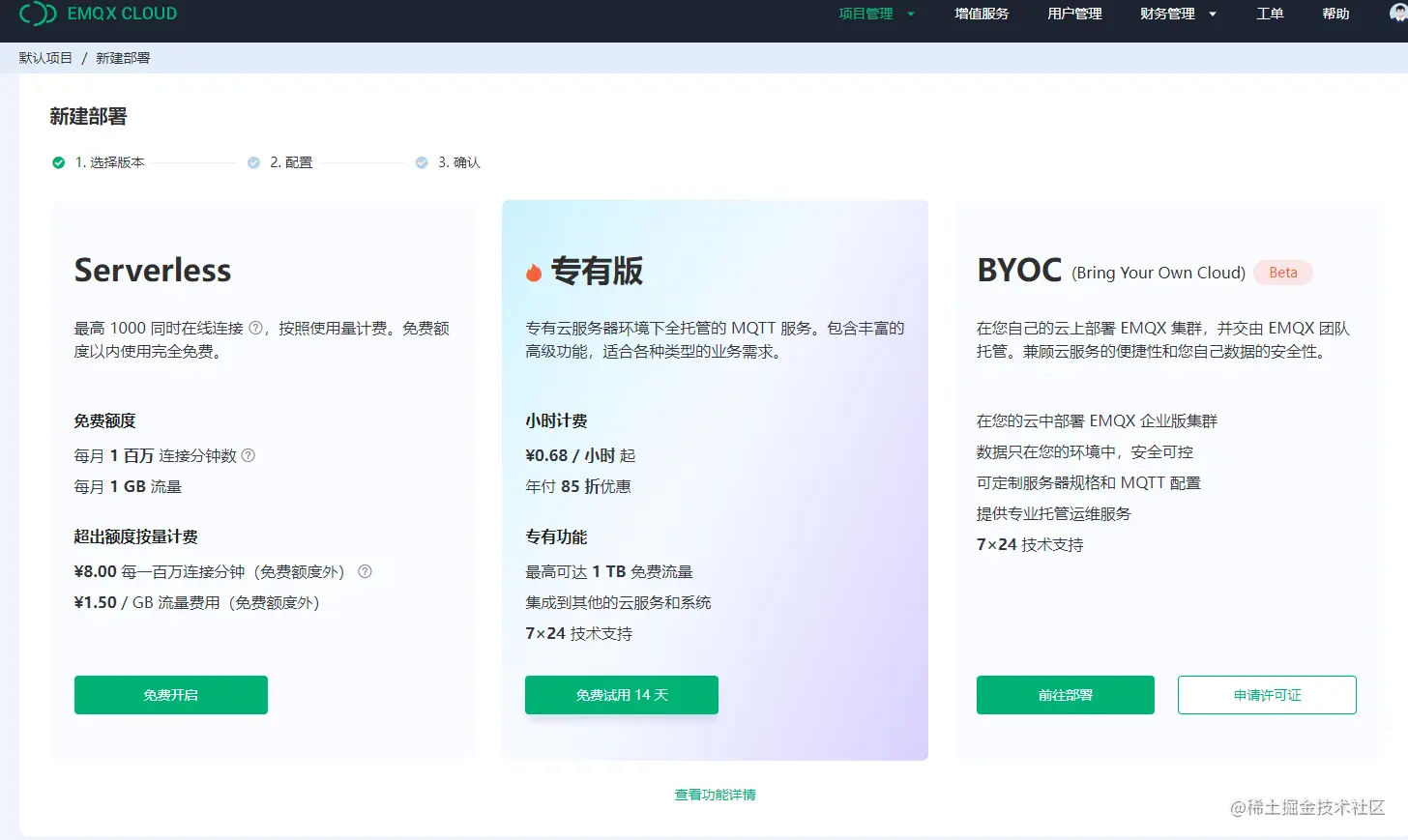Click the step 2 配置 check icon
The height and width of the screenshot is (840, 1408).
(x=253, y=162)
